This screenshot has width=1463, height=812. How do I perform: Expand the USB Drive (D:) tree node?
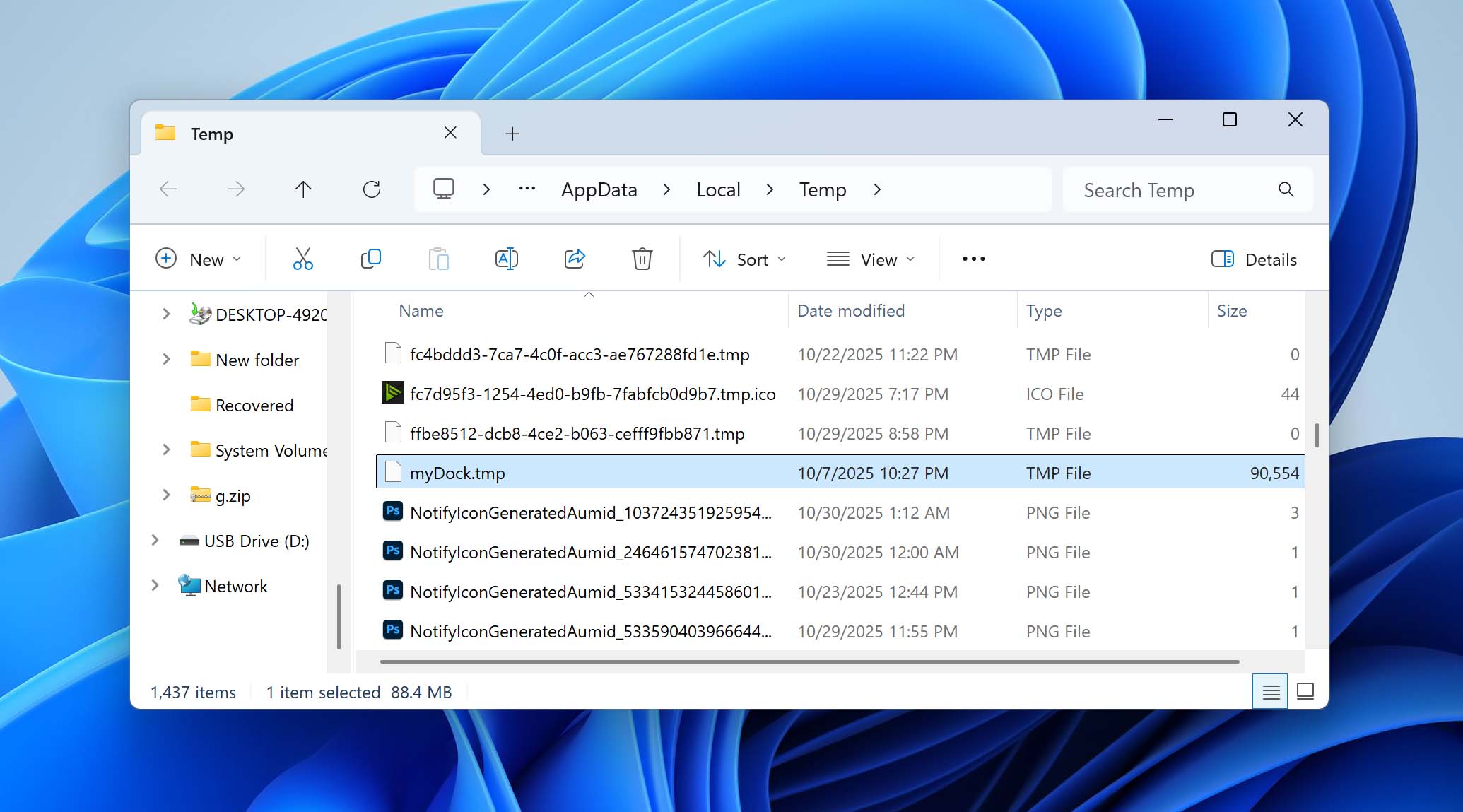pos(155,541)
